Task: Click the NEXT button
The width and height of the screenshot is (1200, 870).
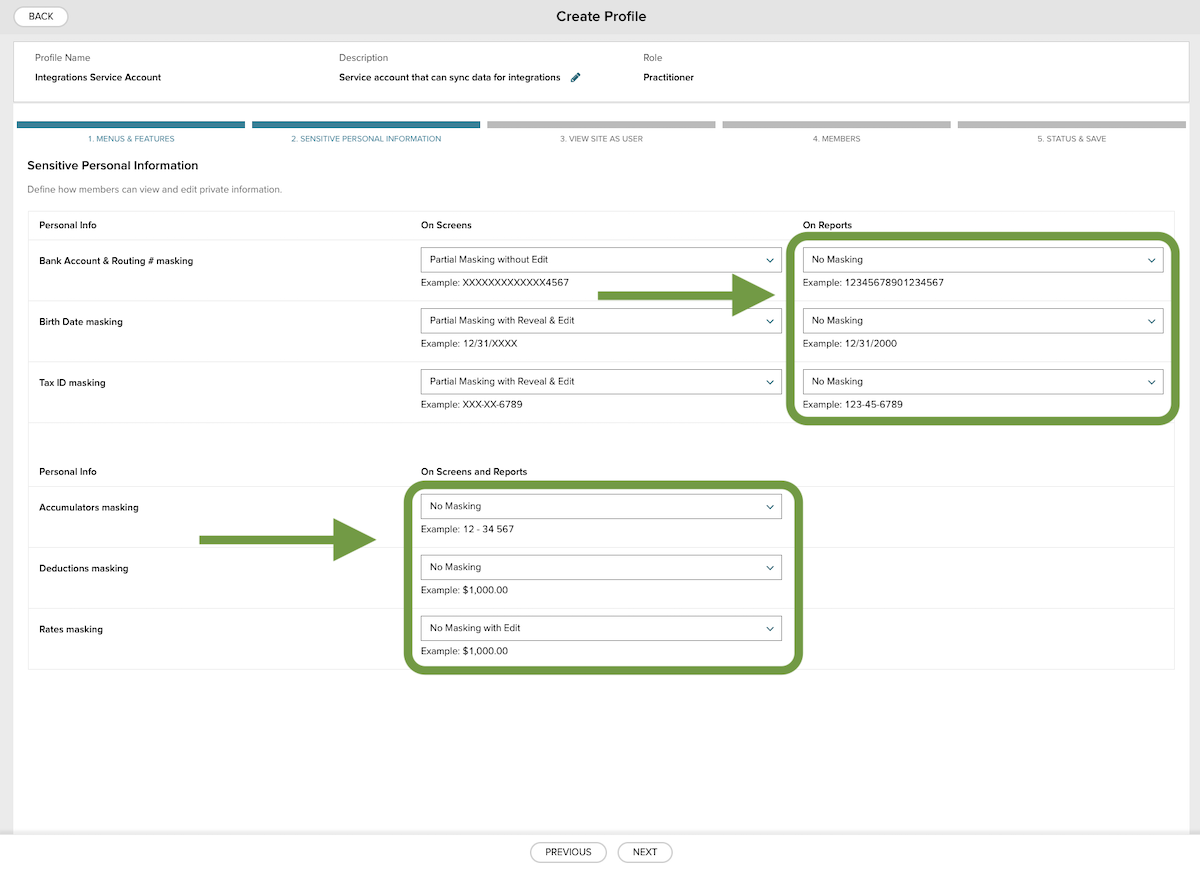Action: pos(645,852)
